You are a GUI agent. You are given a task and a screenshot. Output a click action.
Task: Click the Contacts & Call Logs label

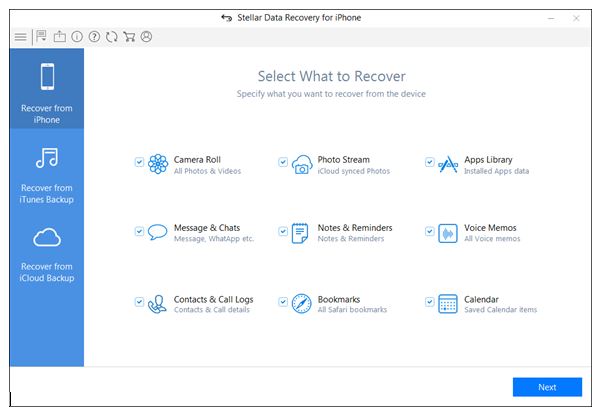coord(214,299)
